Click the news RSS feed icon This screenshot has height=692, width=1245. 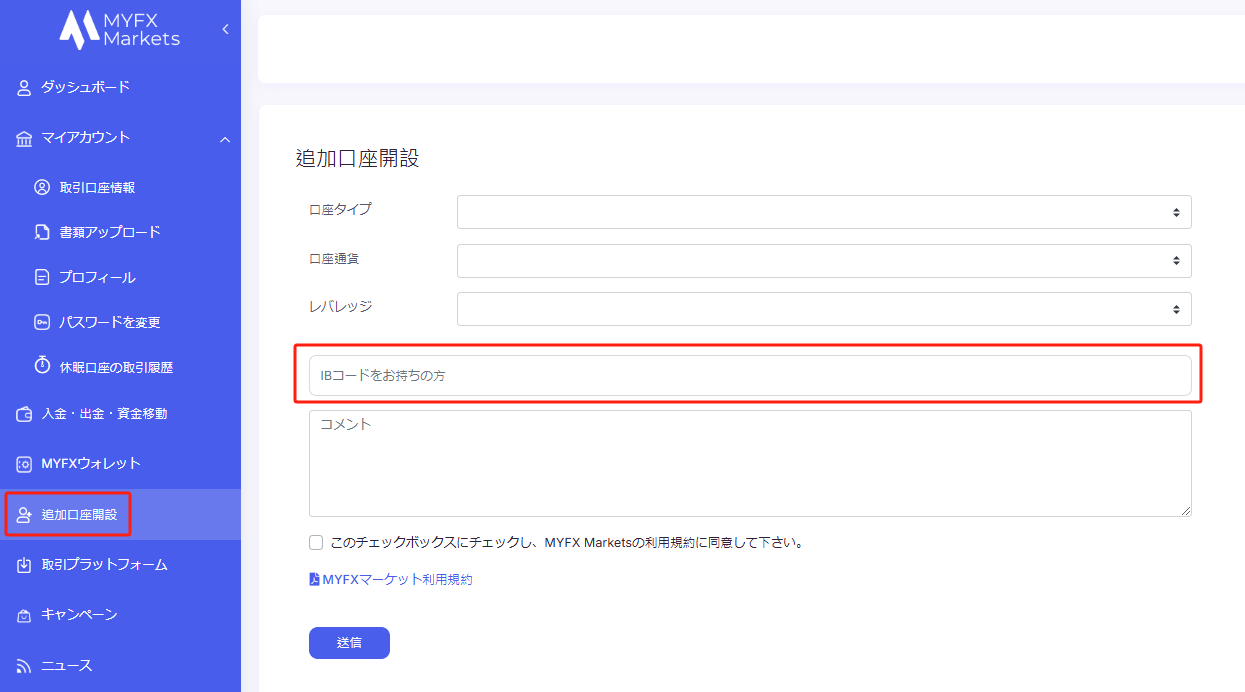point(25,666)
